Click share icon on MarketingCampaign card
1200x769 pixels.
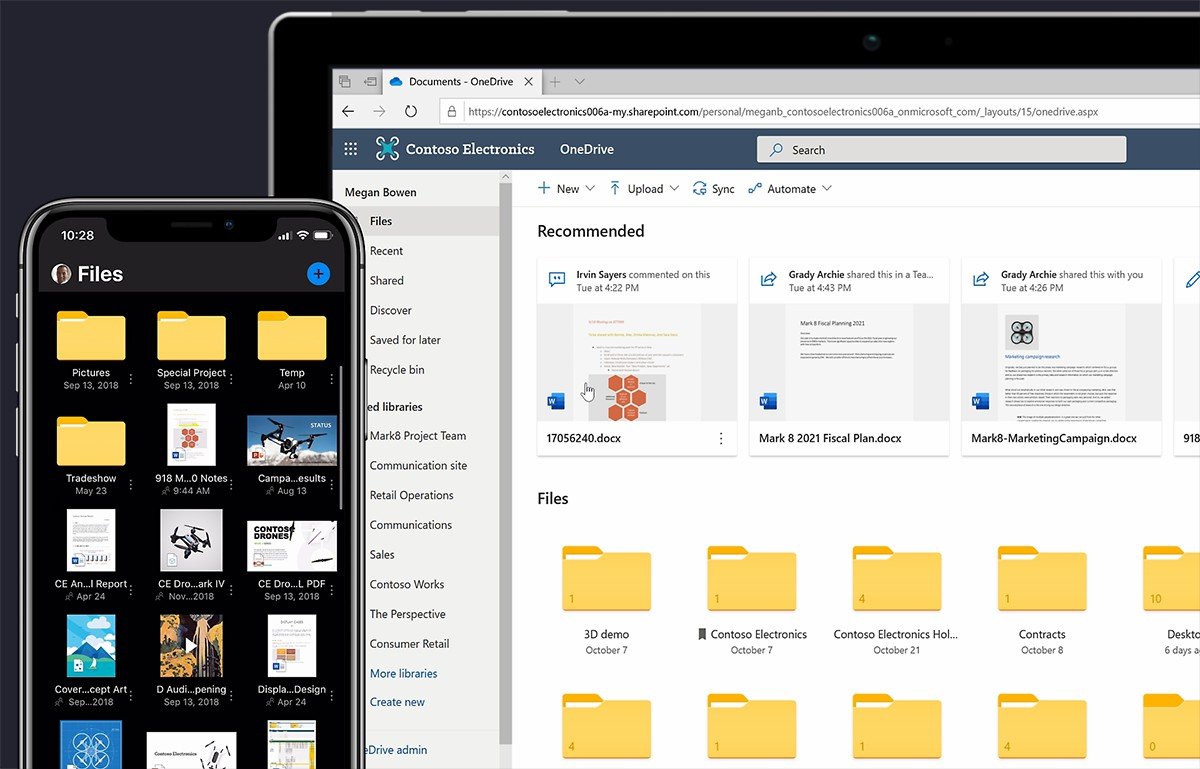pyautogui.click(x=981, y=280)
